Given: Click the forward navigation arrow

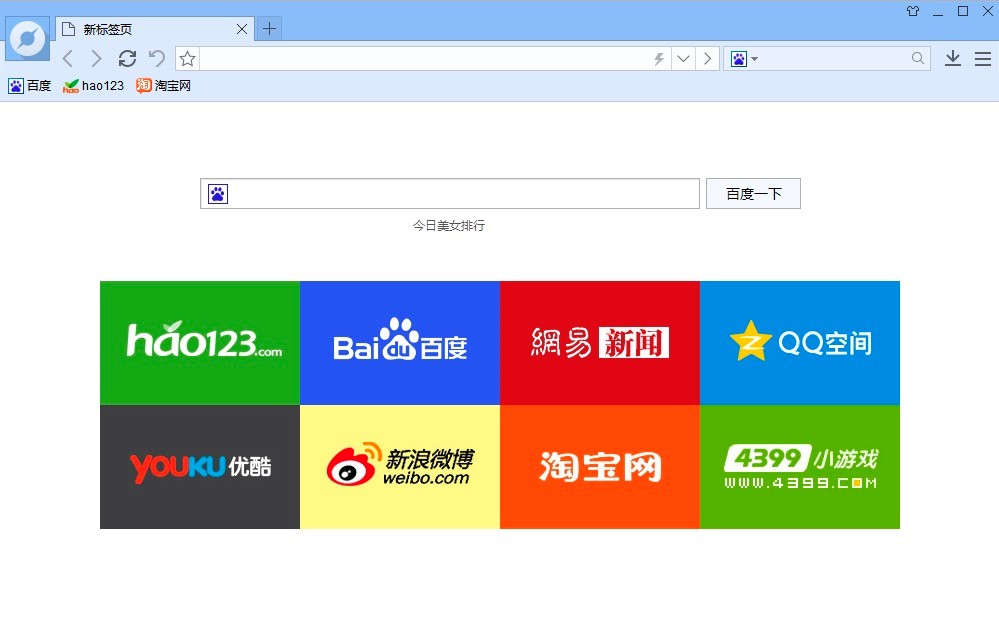Looking at the screenshot, I should (96, 58).
